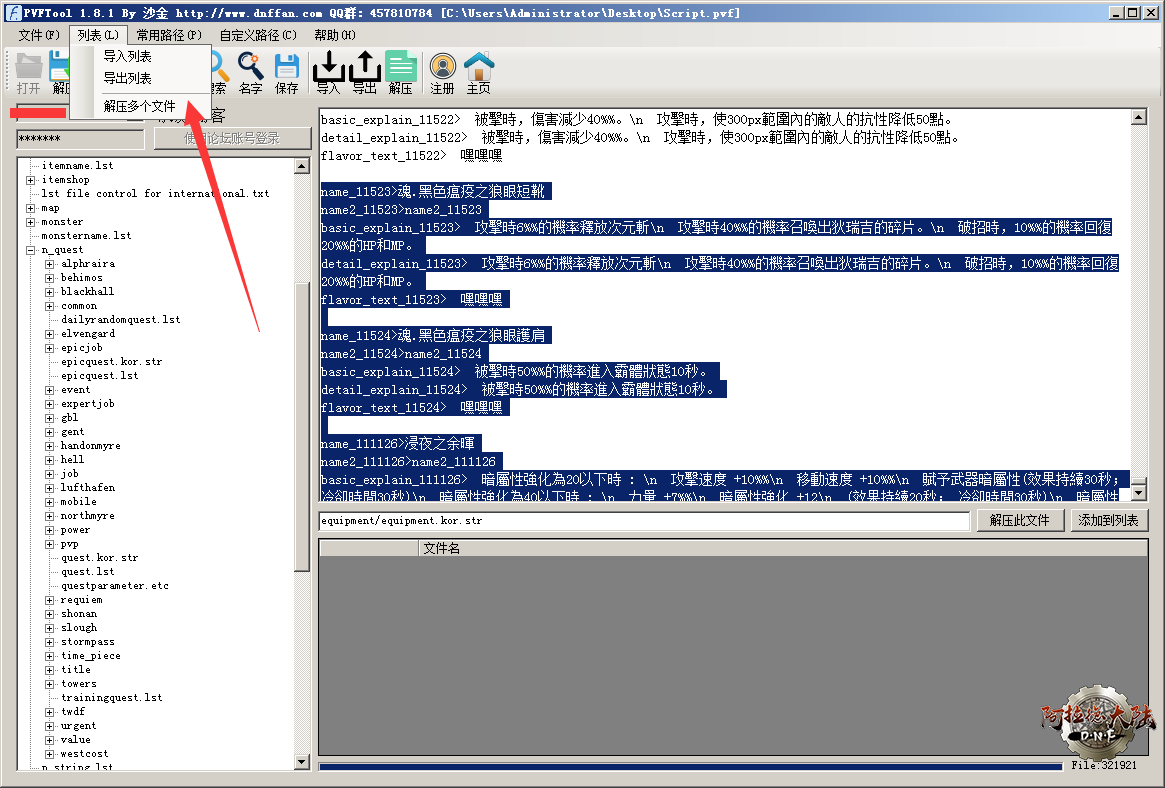Click the 名字 name-search magnifier icon
Image resolution: width=1165 pixels, height=788 pixels.
point(250,72)
